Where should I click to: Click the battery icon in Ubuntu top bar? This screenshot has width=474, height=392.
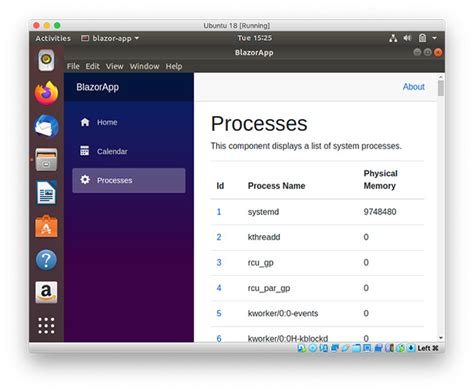point(422,38)
